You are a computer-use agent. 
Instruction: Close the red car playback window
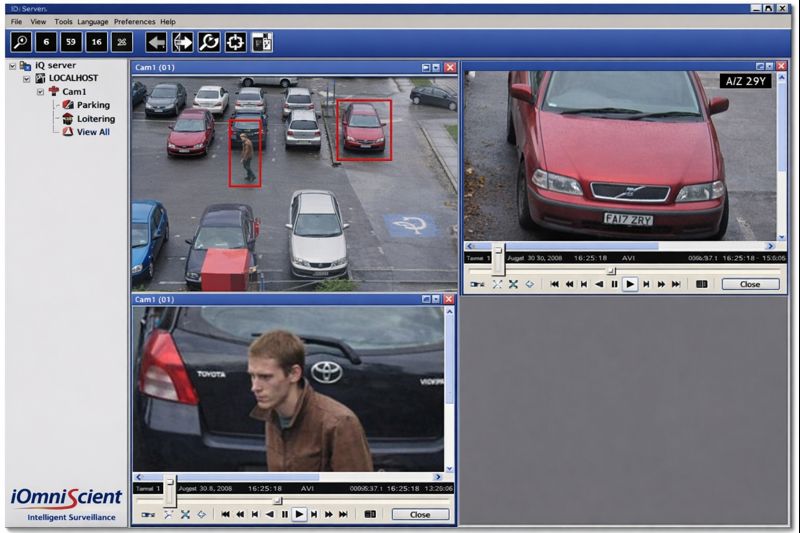click(x=751, y=284)
